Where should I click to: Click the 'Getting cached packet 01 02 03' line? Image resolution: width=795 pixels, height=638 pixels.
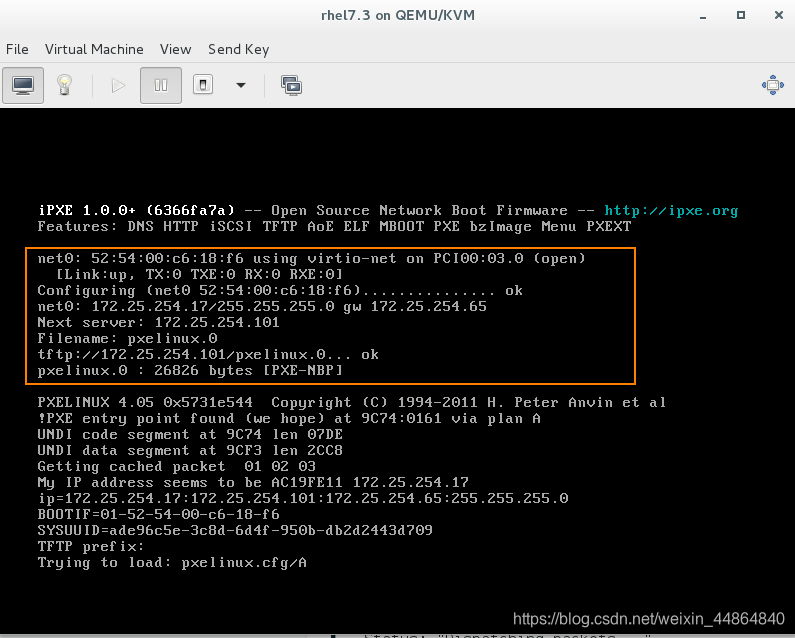pyautogui.click(x=176, y=467)
